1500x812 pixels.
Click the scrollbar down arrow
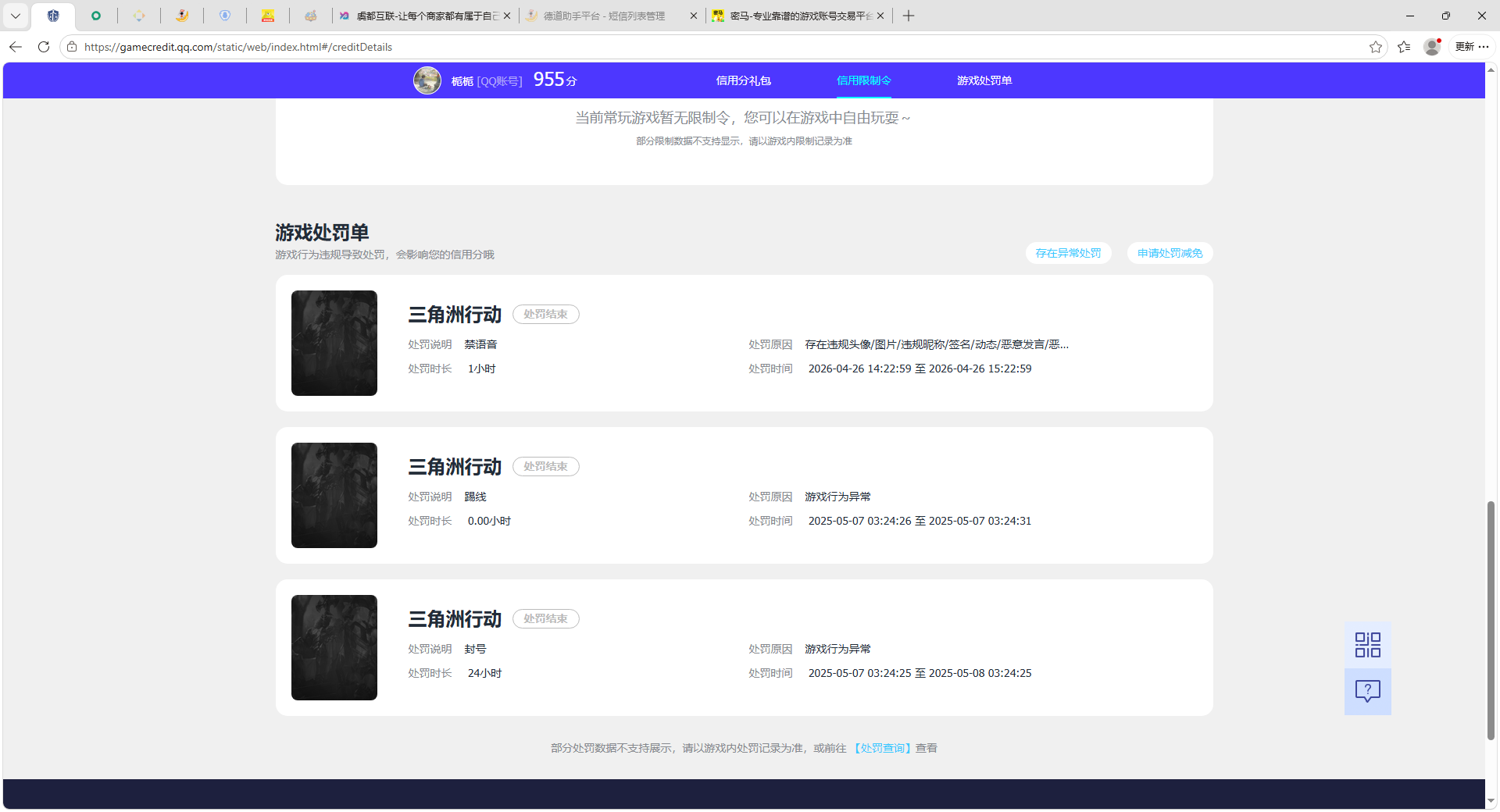click(1491, 800)
